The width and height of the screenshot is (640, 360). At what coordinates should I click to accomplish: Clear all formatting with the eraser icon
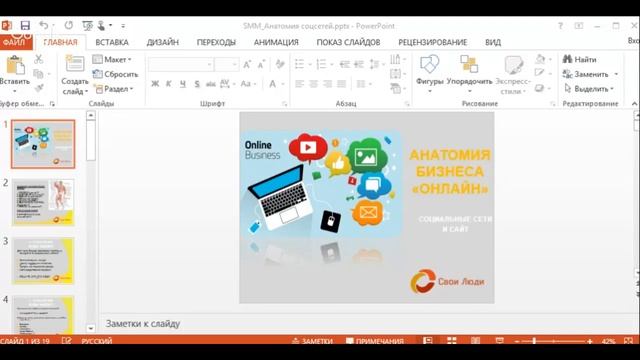click(280, 64)
